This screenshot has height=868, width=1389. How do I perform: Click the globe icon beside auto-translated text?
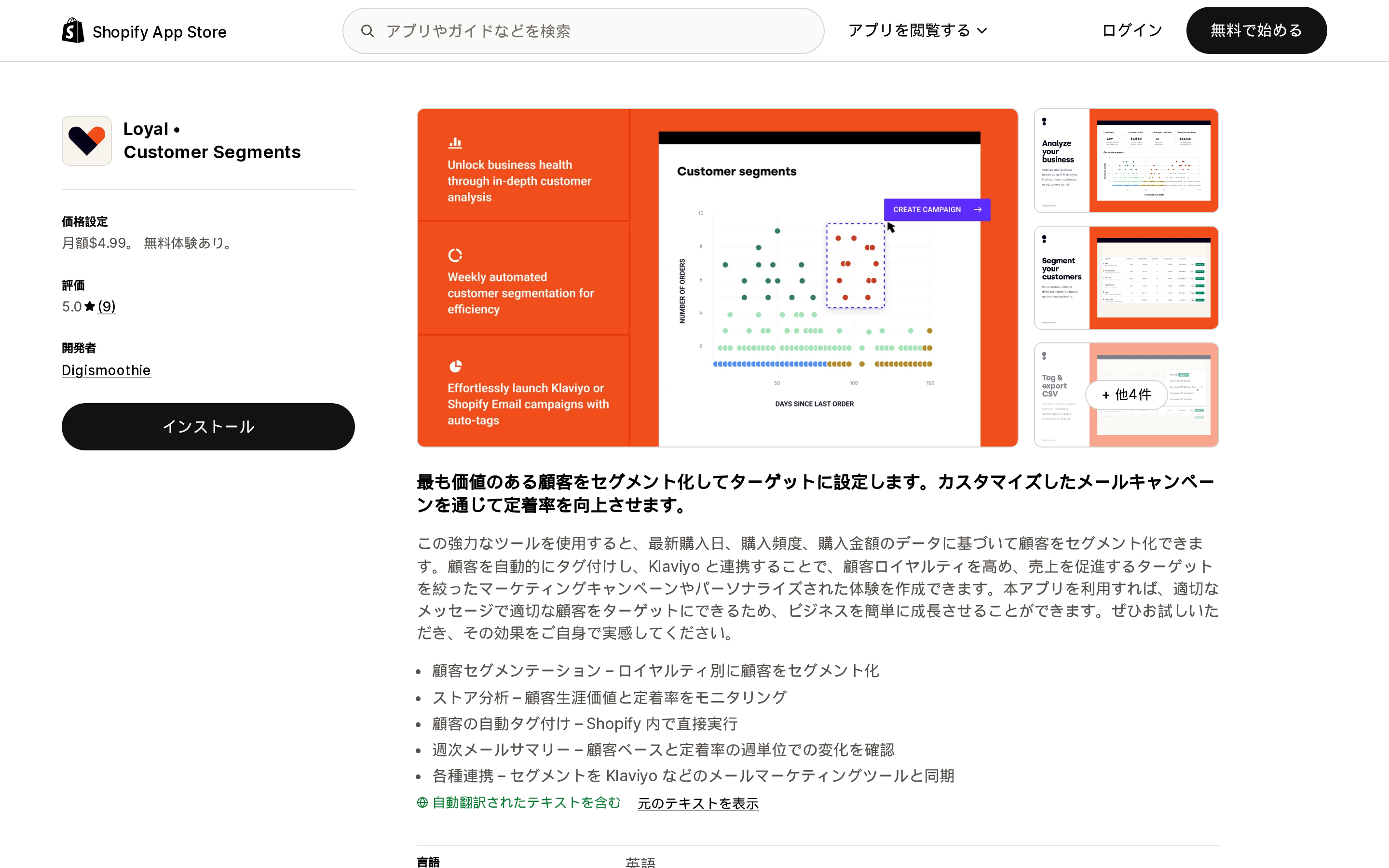tap(422, 802)
